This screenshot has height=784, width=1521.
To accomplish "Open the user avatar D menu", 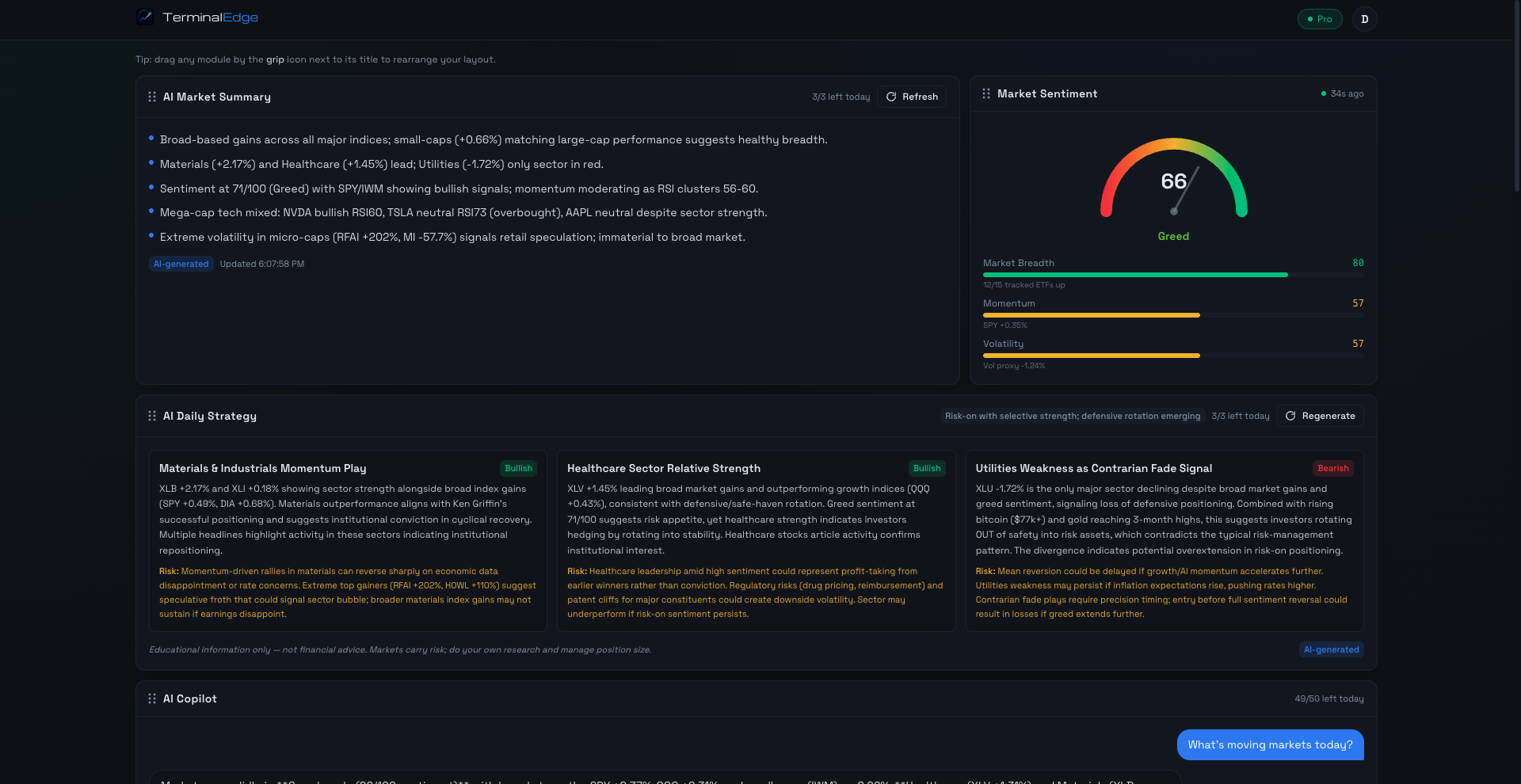I will coord(1364,19).
